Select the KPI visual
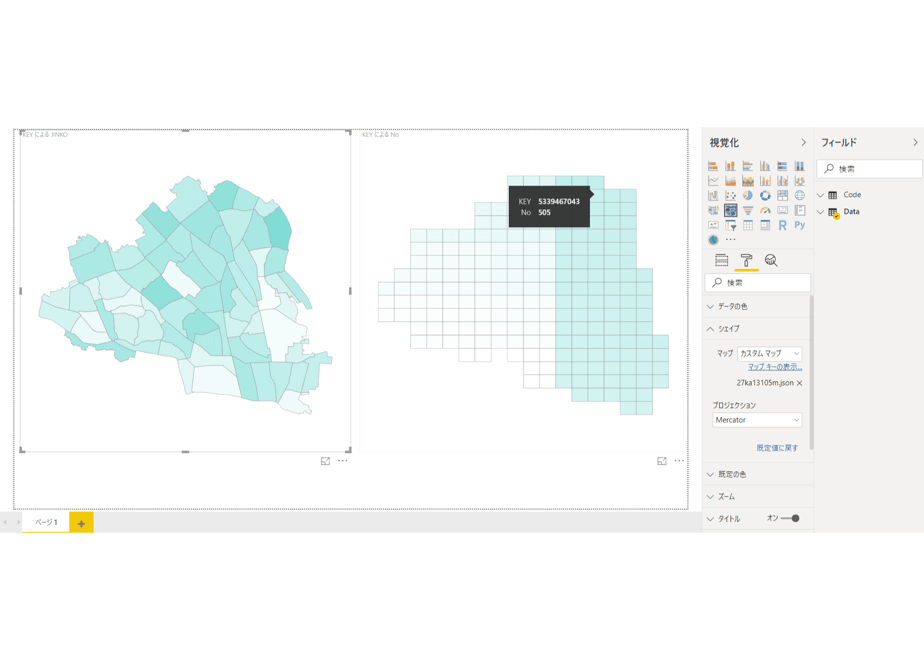The height and width of the screenshot is (660, 924). pyautogui.click(x=713, y=225)
